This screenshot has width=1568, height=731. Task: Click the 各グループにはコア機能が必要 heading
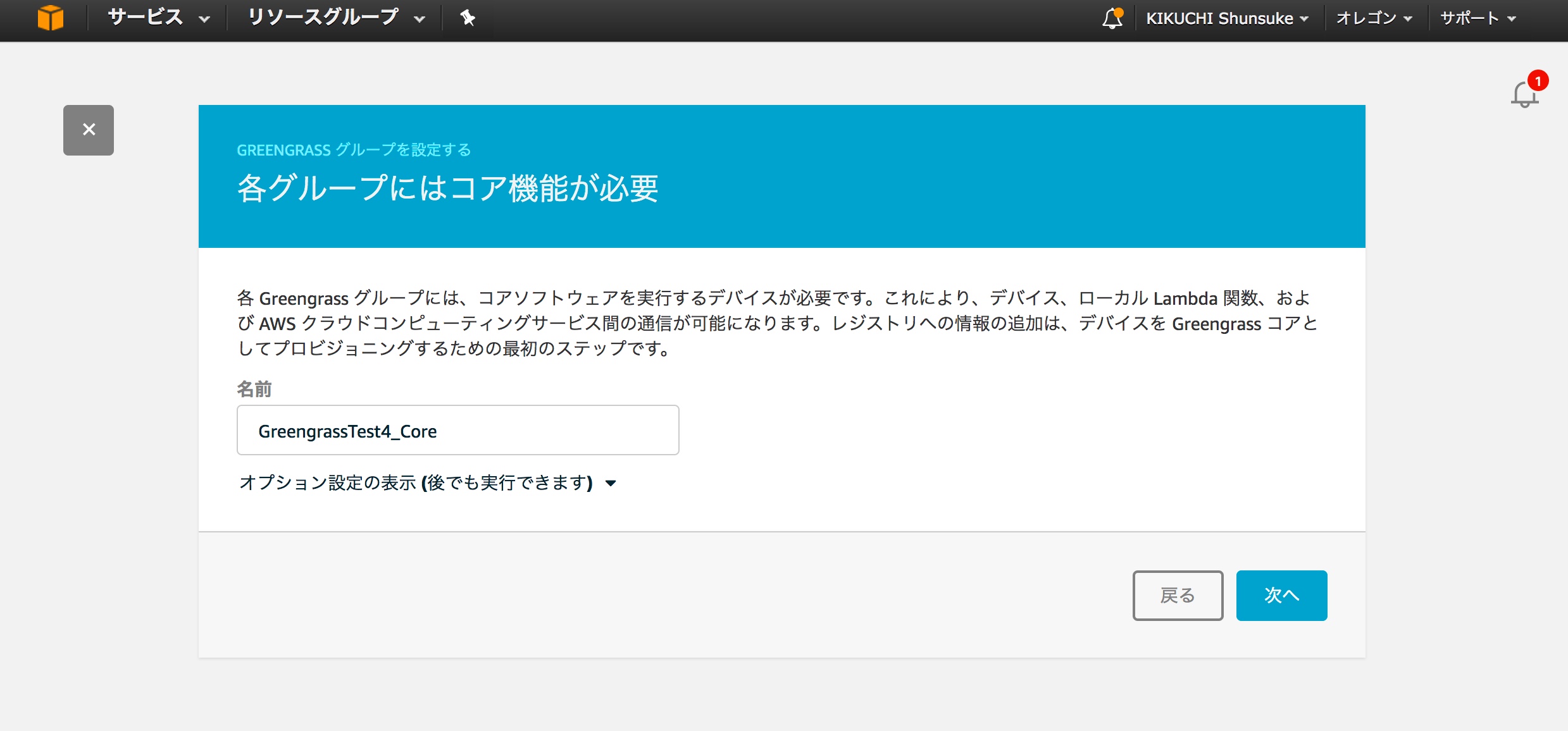(448, 188)
